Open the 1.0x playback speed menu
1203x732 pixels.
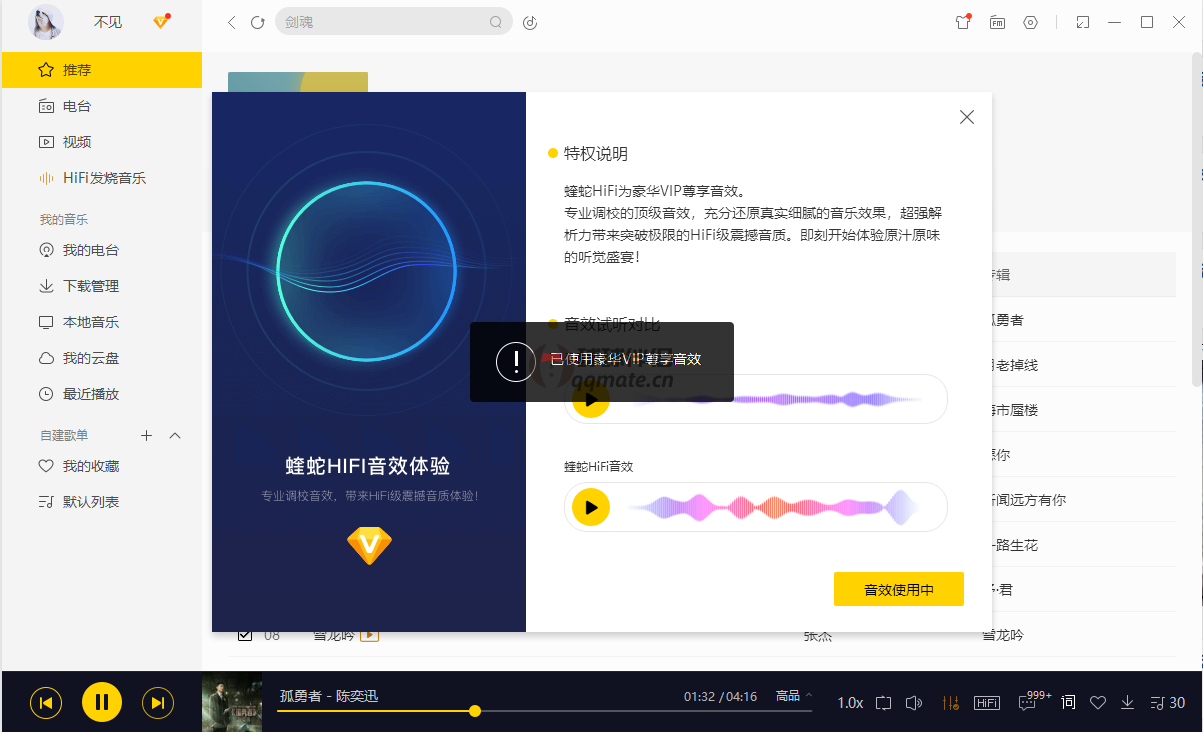point(849,703)
